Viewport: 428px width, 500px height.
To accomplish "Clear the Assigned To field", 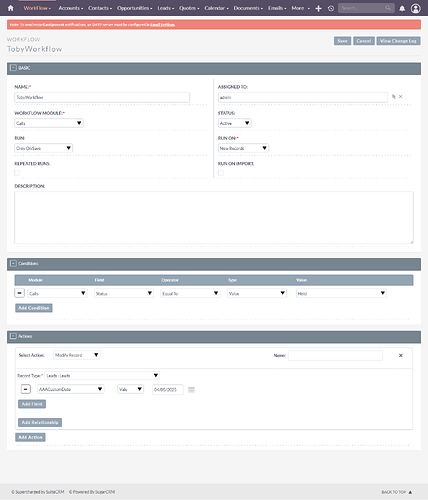I will 401,97.
